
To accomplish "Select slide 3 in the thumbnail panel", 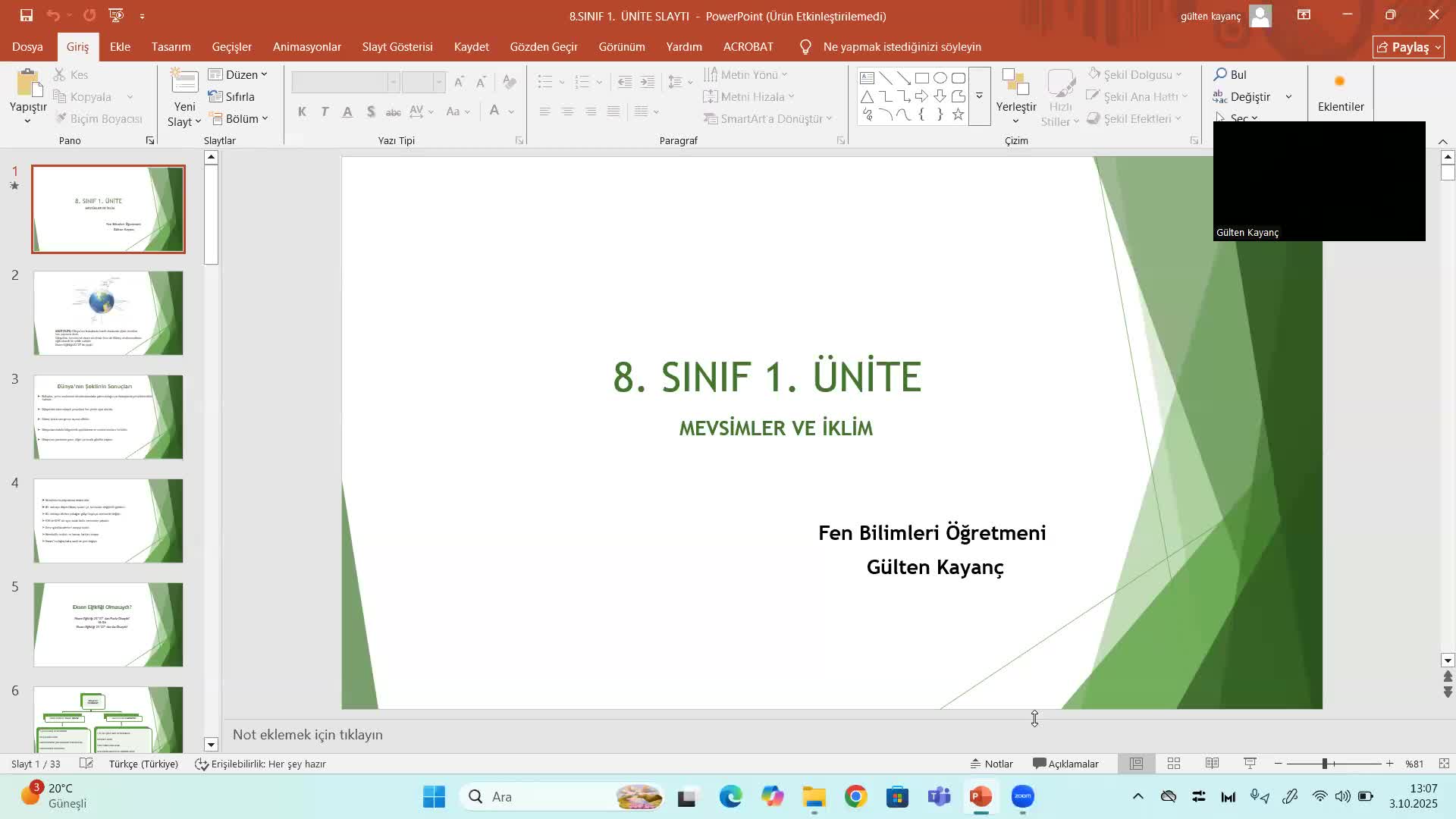I will [108, 416].
